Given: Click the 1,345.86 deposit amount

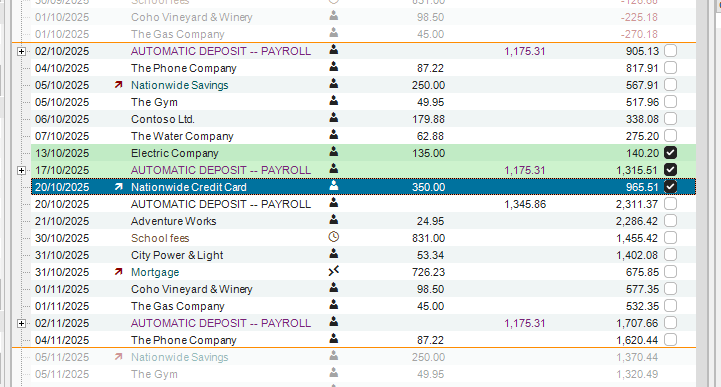Looking at the screenshot, I should pos(525,204).
